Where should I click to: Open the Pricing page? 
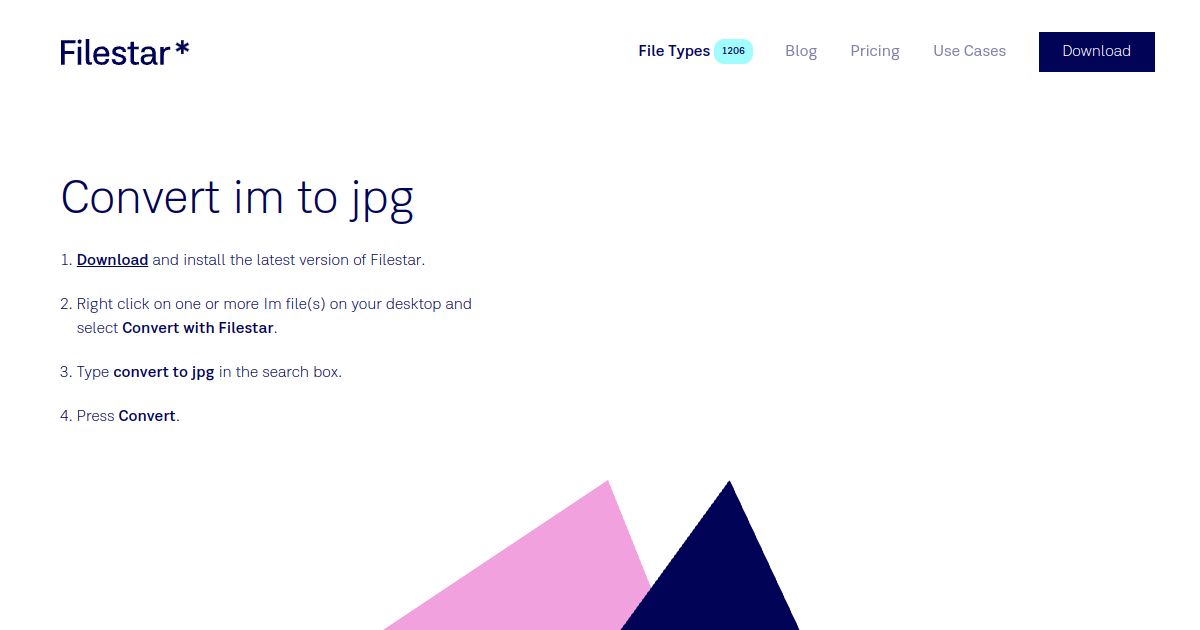pos(875,51)
